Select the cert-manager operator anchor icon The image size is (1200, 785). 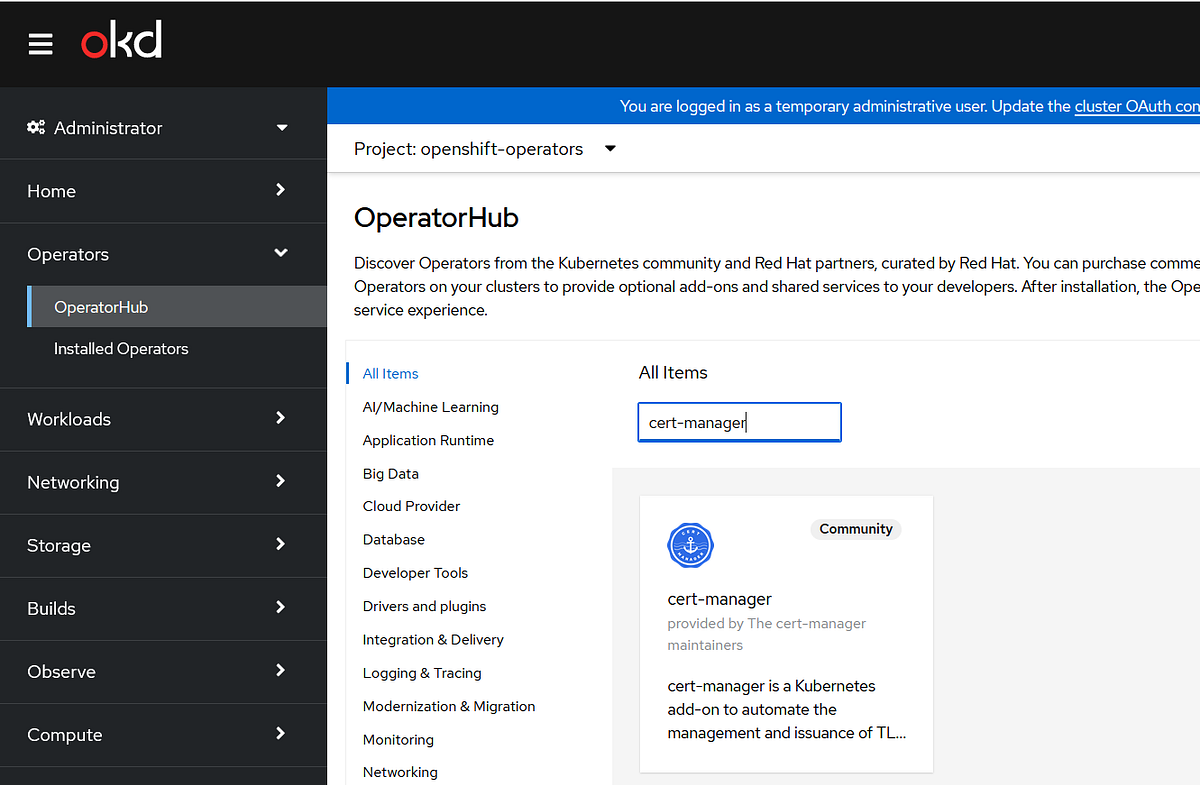coord(690,545)
